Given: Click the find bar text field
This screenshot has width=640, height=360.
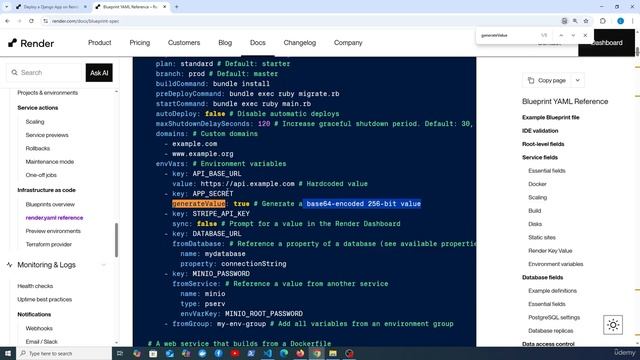Looking at the screenshot, I should tap(508, 36).
